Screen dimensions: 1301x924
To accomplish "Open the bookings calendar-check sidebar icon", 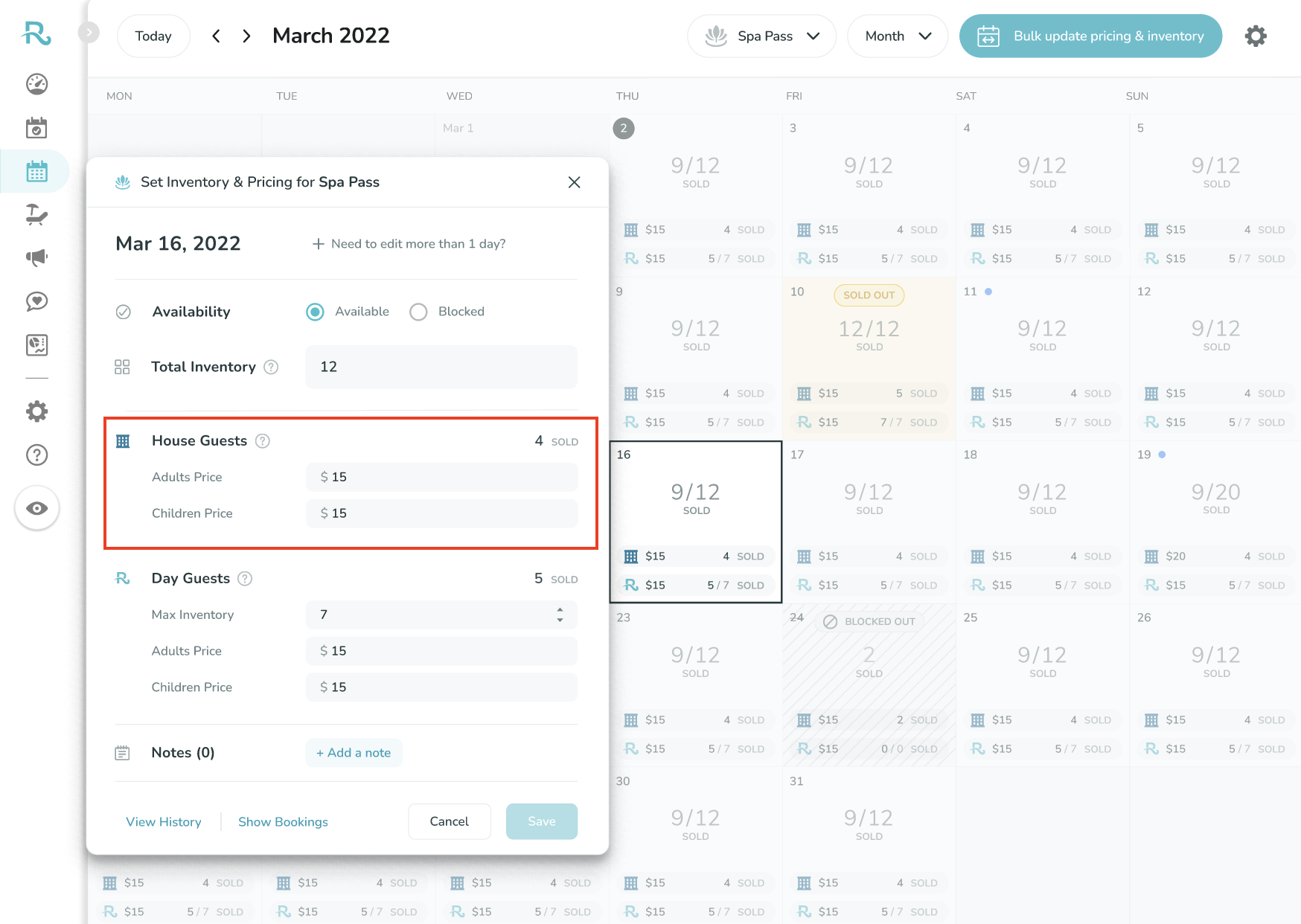I will (36, 128).
